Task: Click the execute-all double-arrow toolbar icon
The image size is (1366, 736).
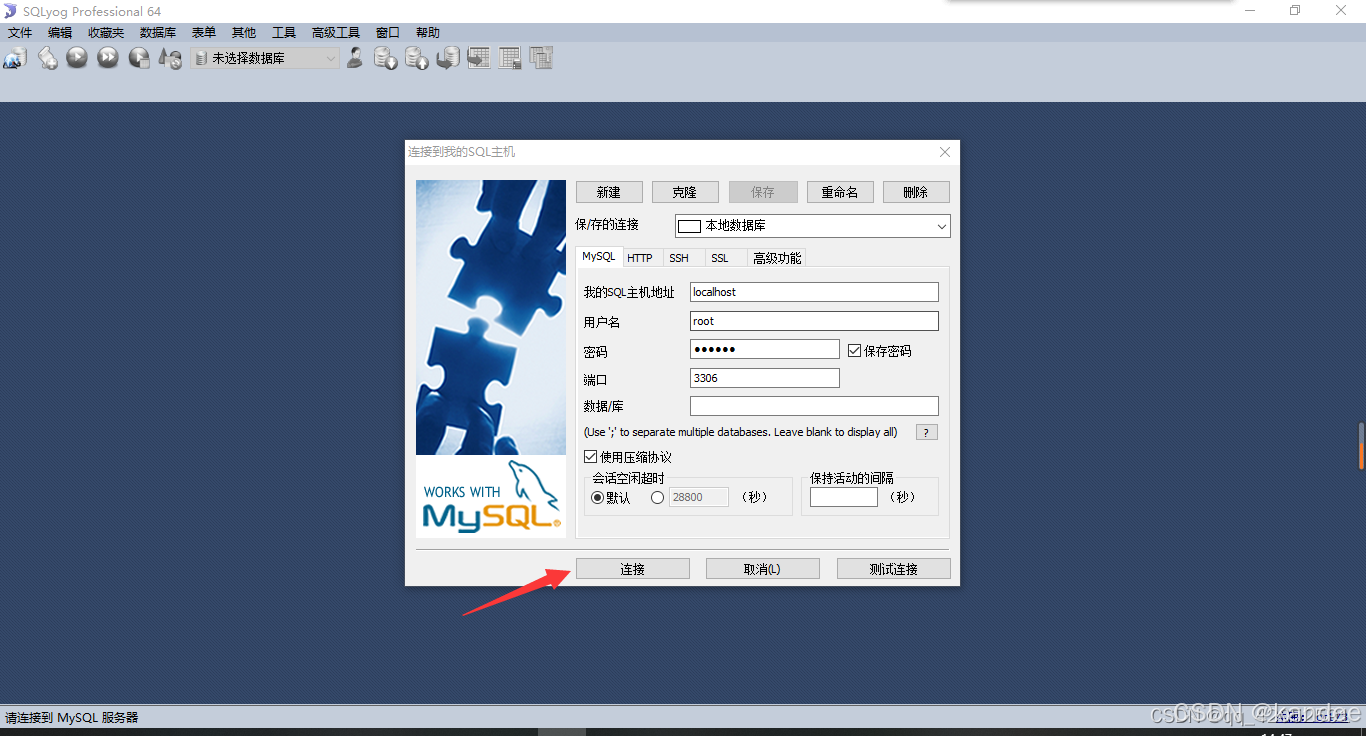Action: point(107,57)
